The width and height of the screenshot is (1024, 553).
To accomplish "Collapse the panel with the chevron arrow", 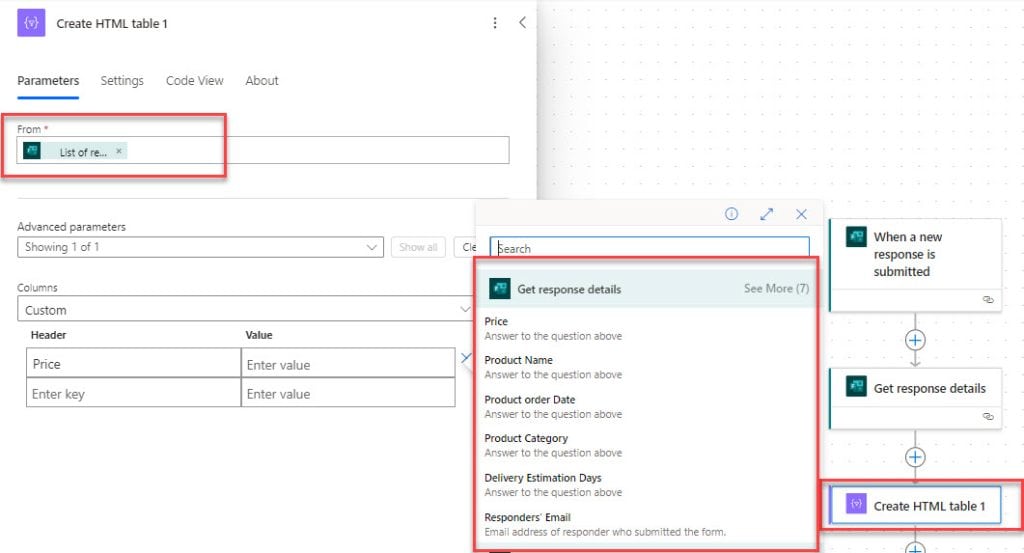I will 522,22.
